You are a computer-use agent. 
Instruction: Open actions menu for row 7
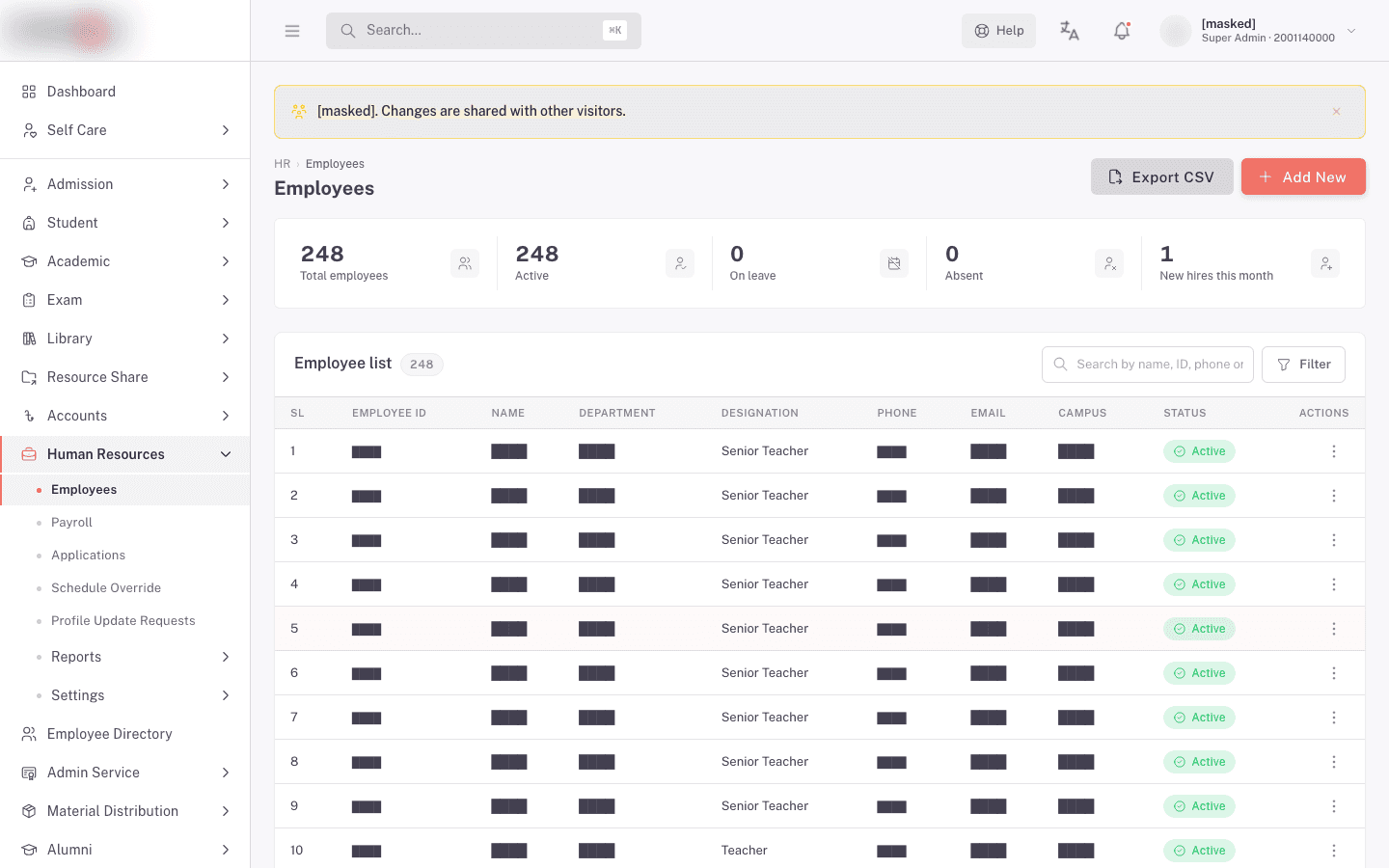point(1334,718)
